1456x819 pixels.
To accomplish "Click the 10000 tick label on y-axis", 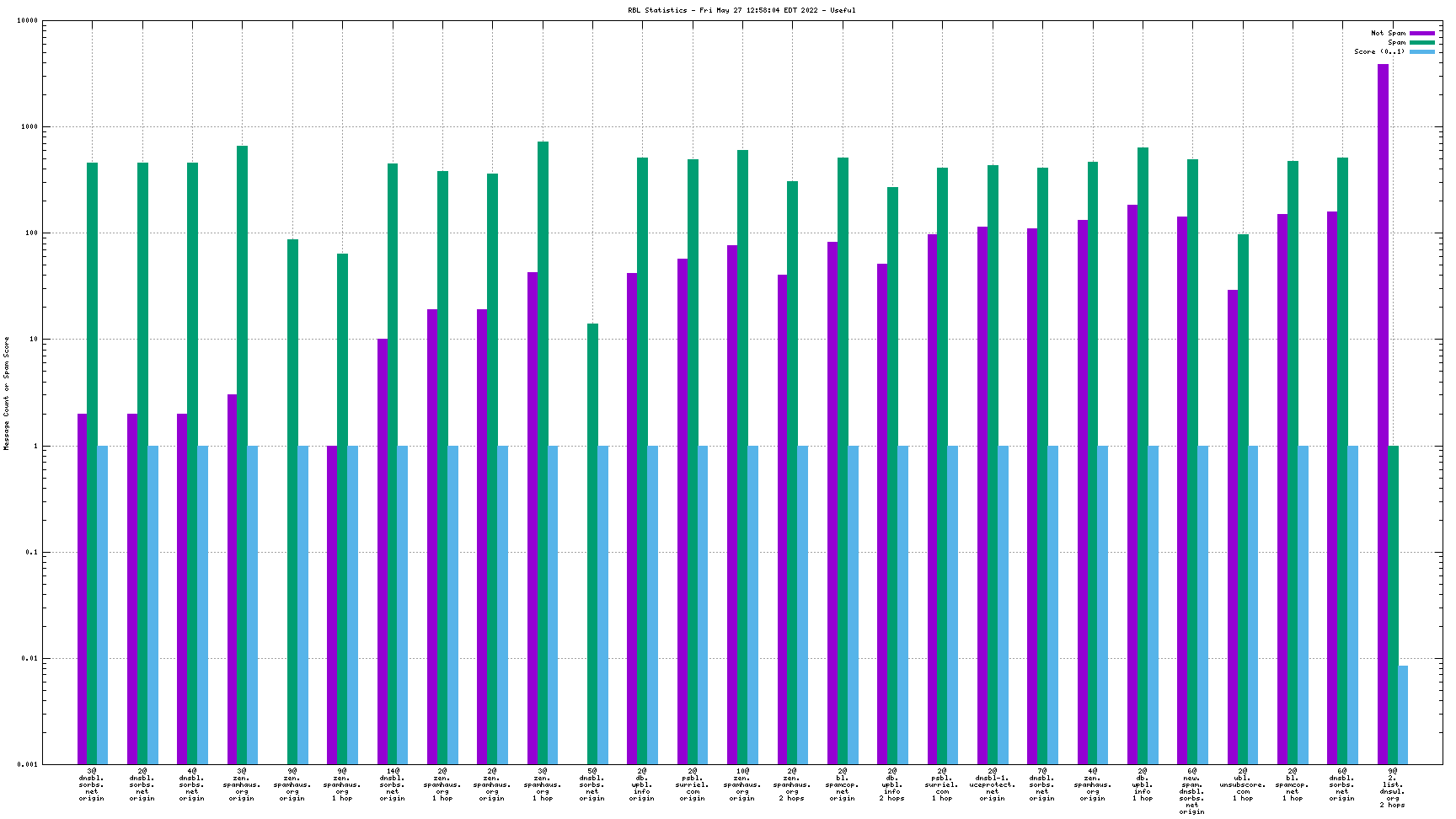I will 27,21.
